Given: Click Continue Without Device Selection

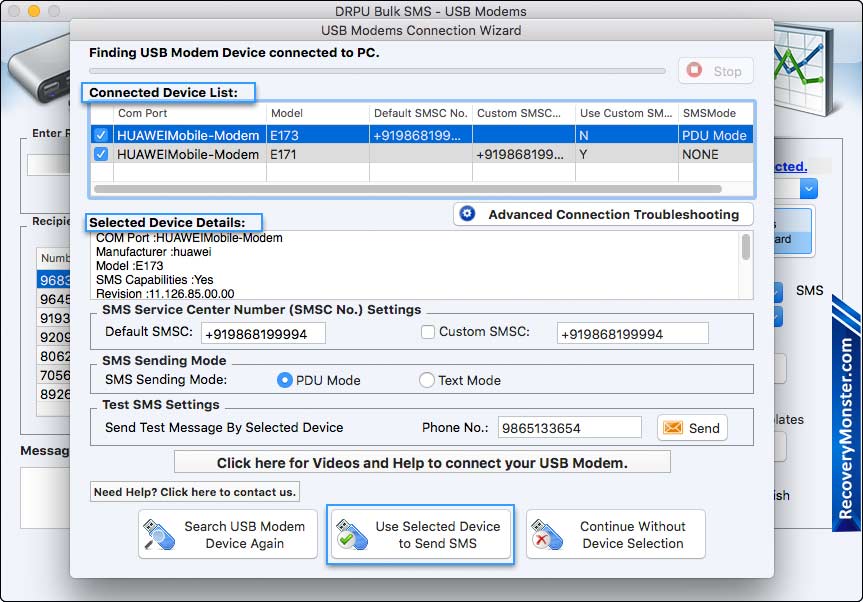Looking at the screenshot, I should pyautogui.click(x=615, y=534).
